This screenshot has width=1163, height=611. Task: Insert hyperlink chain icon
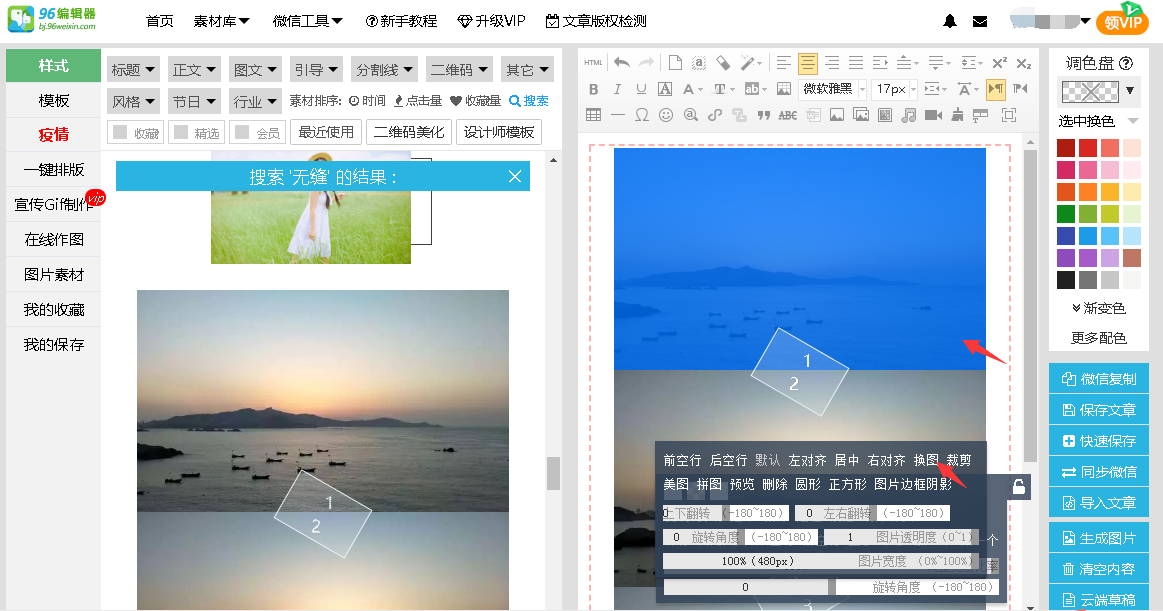tap(714, 115)
